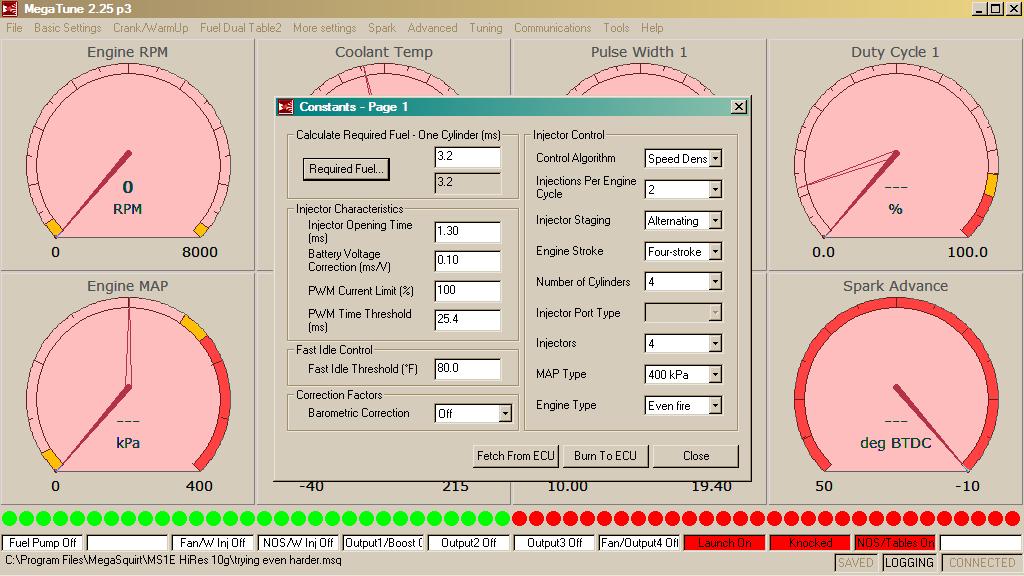Expand the MAP Type dropdown
1024x576 pixels.
[715, 374]
